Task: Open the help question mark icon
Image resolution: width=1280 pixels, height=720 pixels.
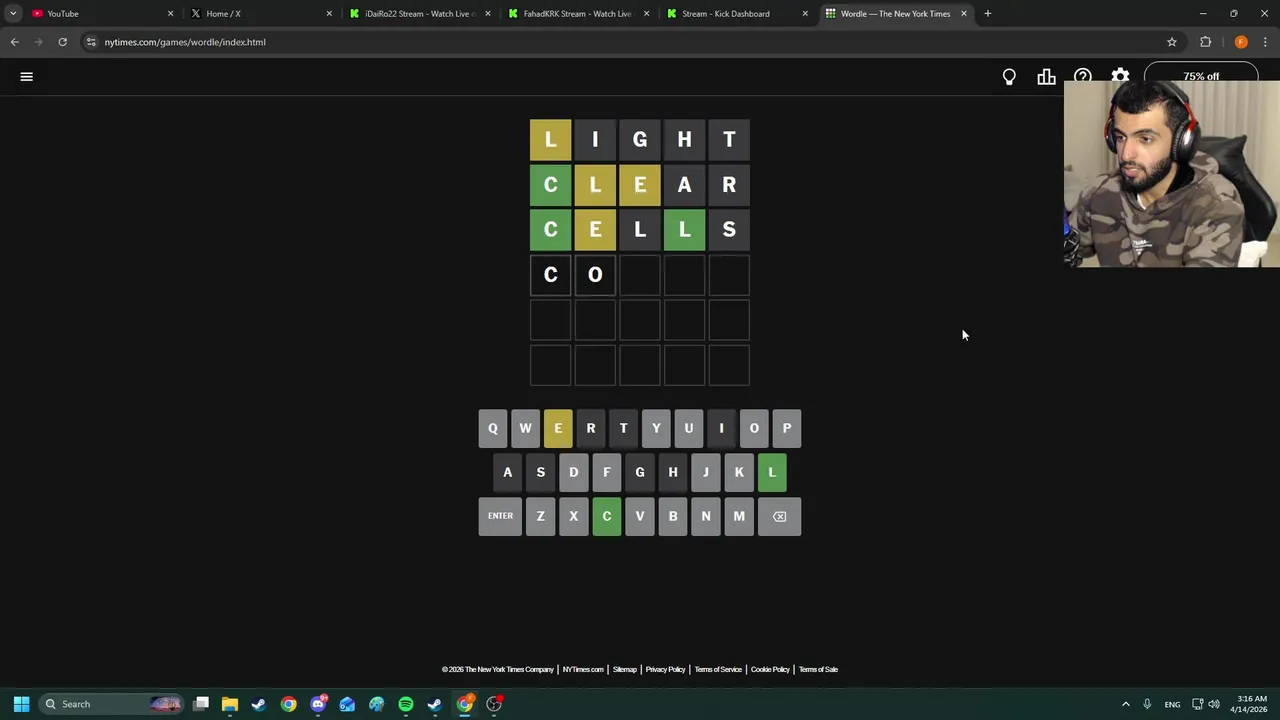Action: point(1083,75)
